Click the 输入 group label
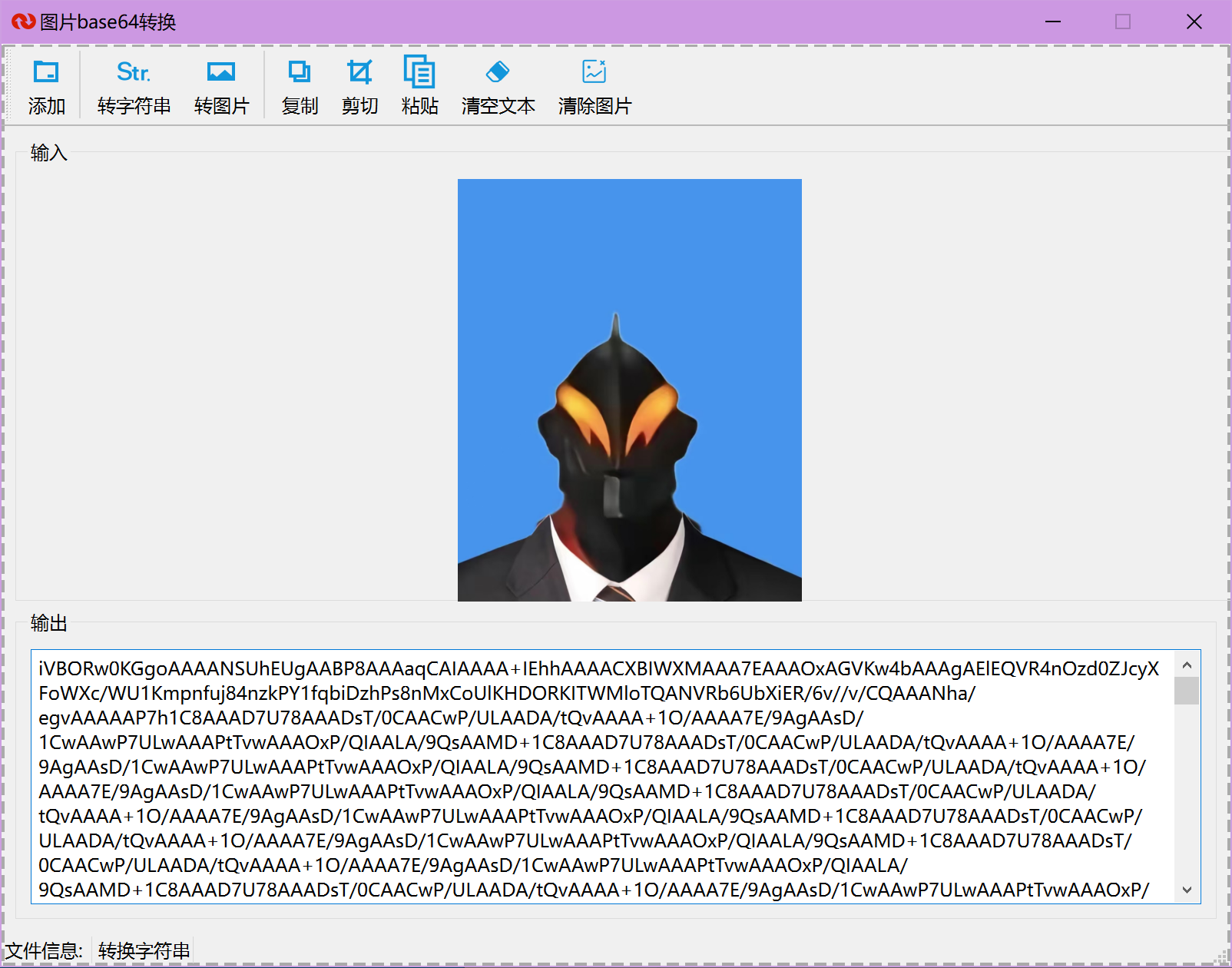 [x=49, y=152]
